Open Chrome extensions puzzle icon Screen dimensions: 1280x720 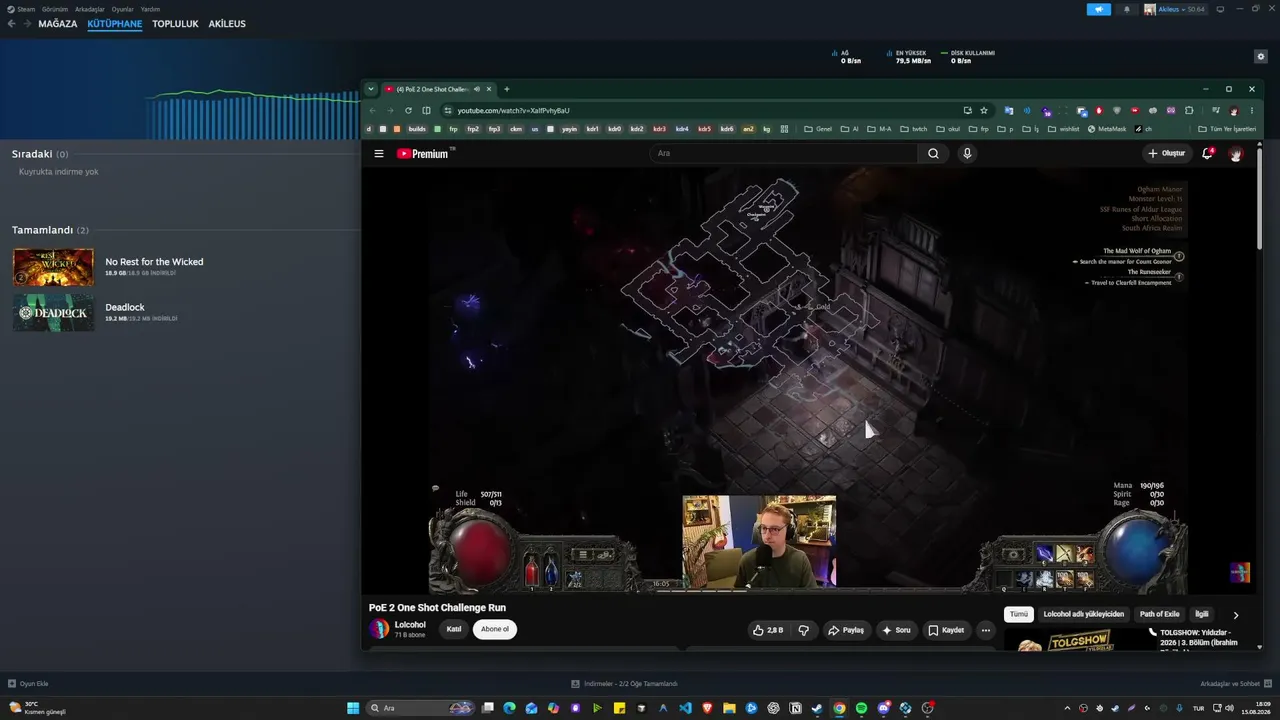[1189, 111]
